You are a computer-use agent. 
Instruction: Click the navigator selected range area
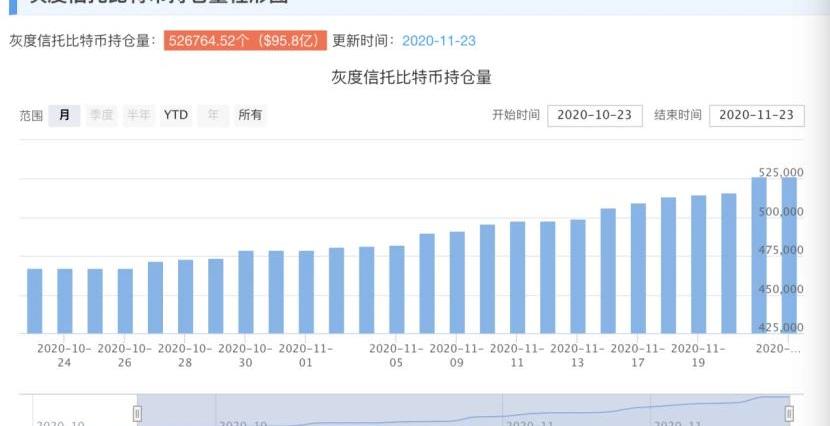pyautogui.click(x=463, y=410)
